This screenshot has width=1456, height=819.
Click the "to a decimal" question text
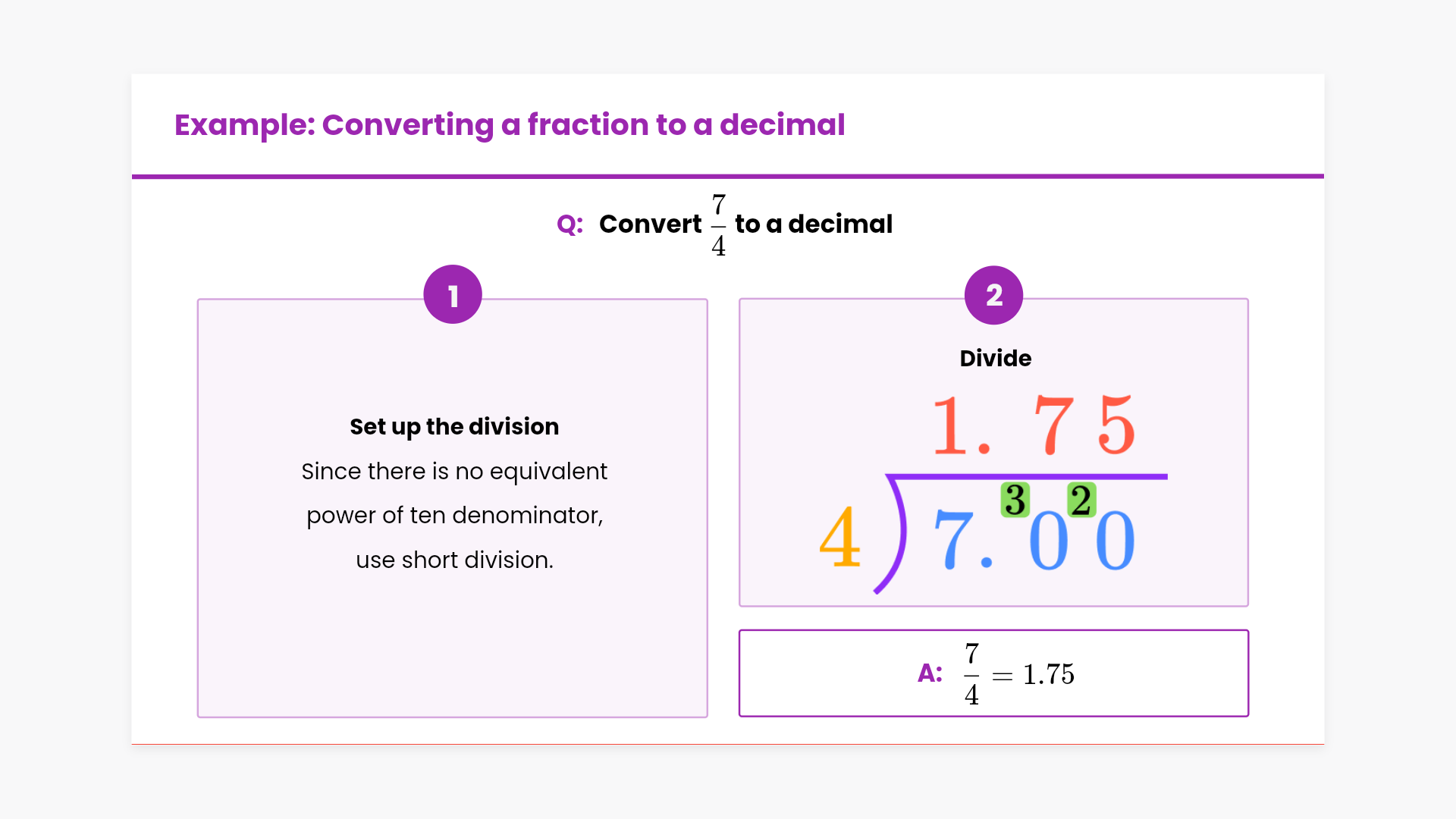coord(814,224)
